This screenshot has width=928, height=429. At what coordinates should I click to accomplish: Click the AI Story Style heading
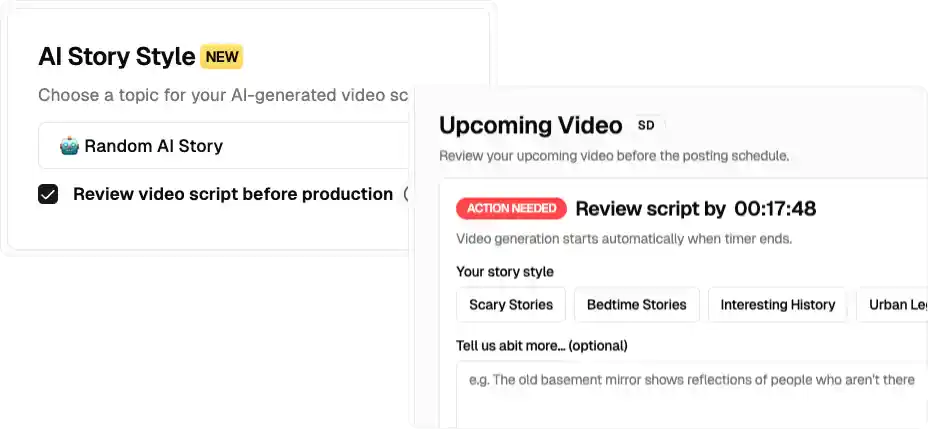click(117, 57)
